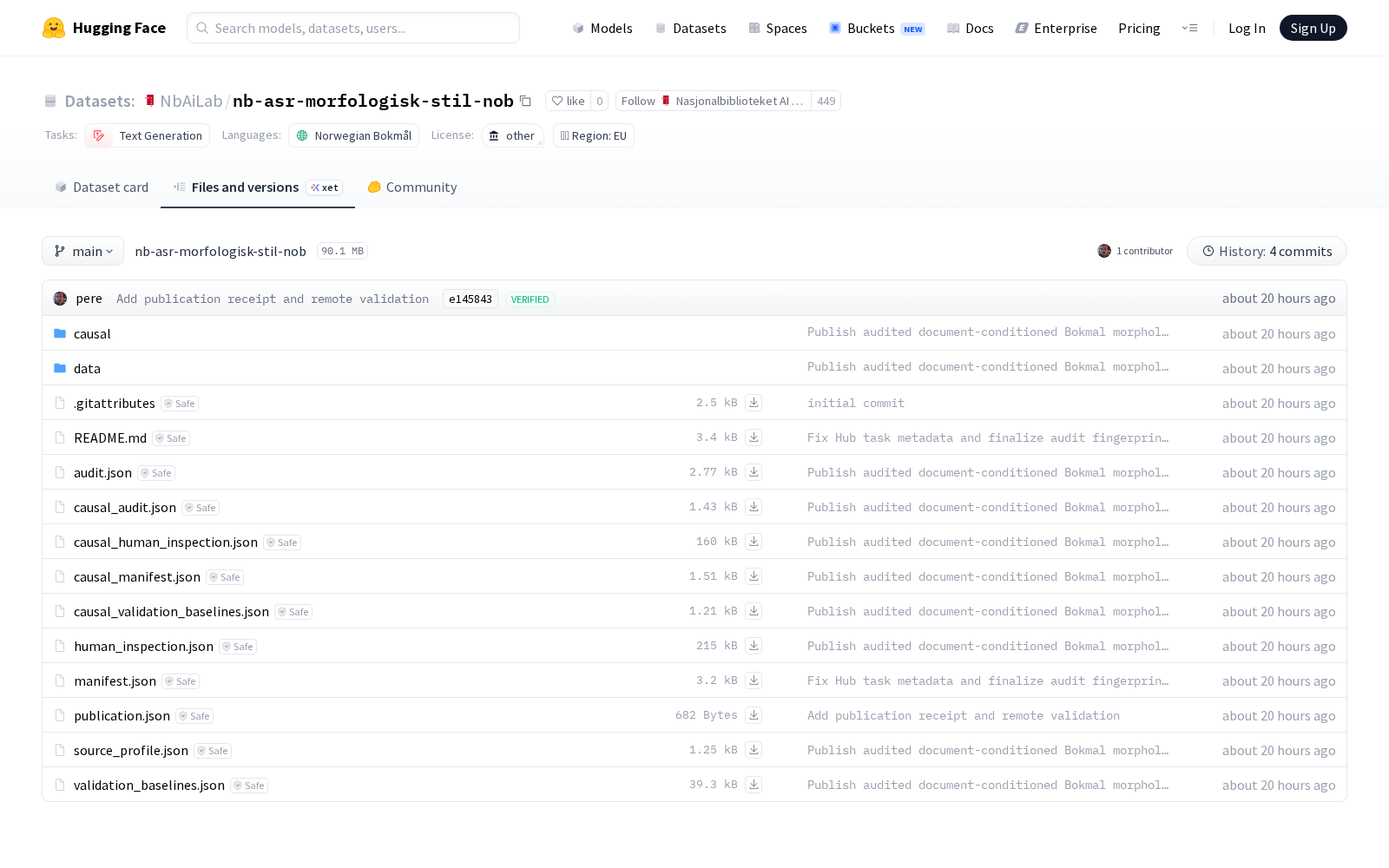Copy dataset name with clipboard icon
This screenshot has width=1389, height=868.
click(525, 101)
